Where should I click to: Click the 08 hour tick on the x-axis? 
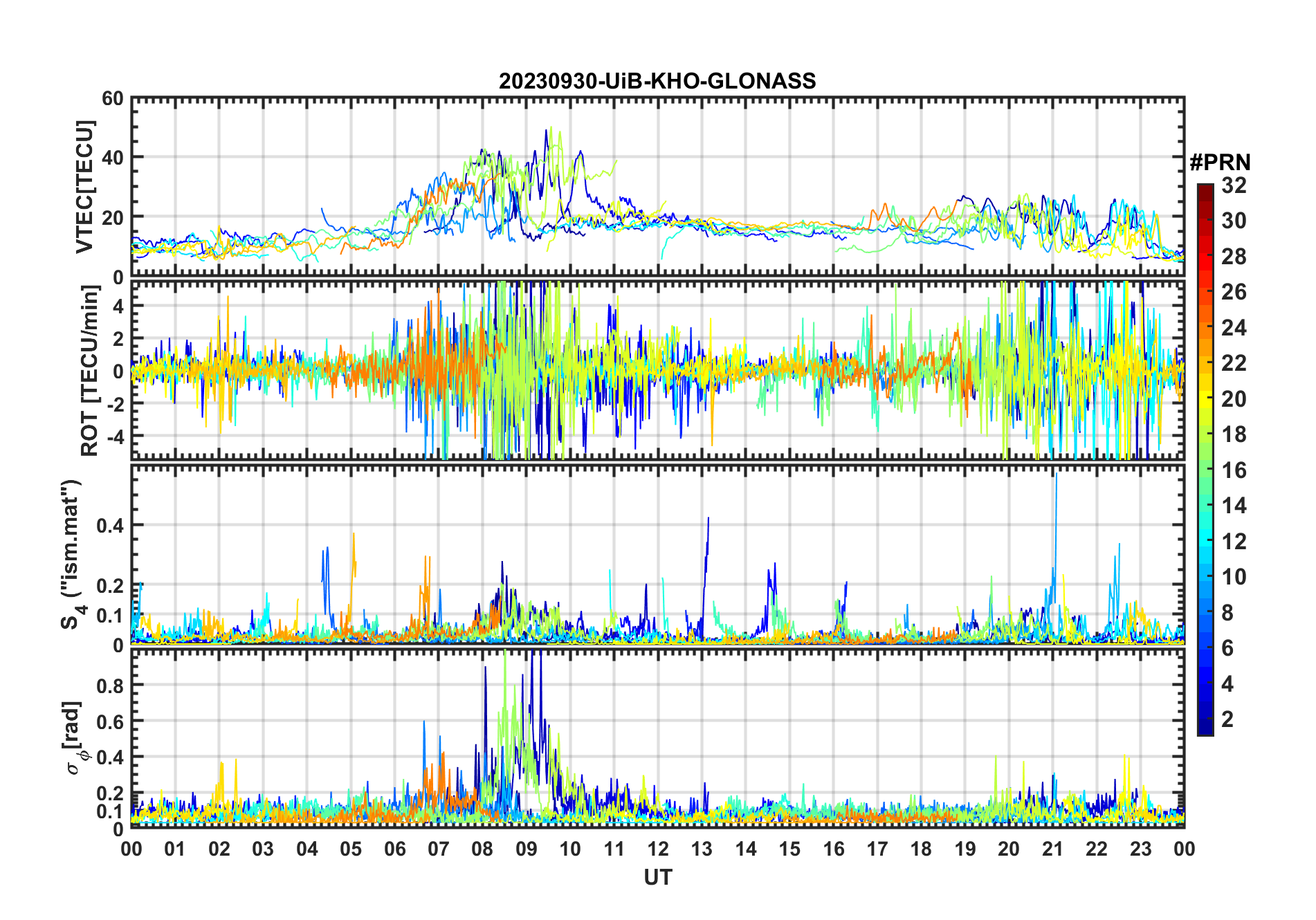click(x=482, y=849)
